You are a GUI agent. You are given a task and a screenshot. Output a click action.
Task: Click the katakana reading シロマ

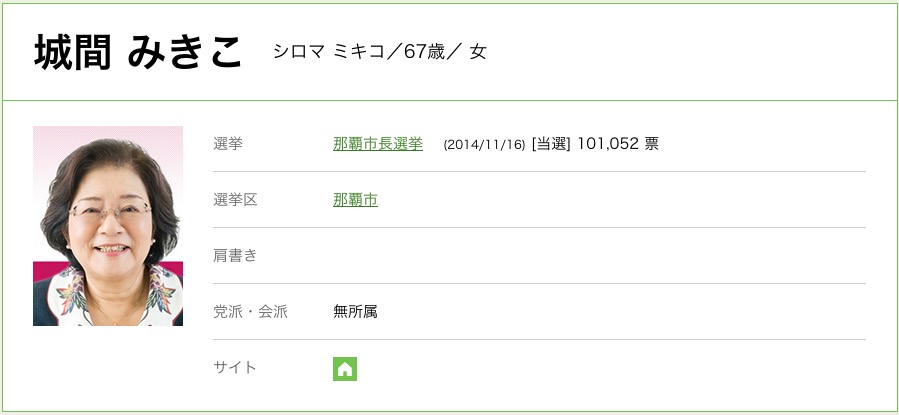[300, 52]
